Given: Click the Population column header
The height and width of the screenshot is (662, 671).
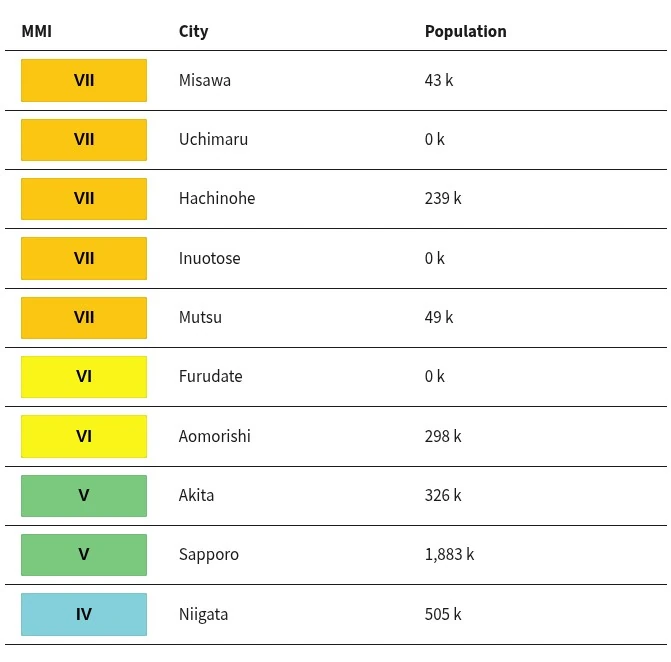Looking at the screenshot, I should [465, 31].
